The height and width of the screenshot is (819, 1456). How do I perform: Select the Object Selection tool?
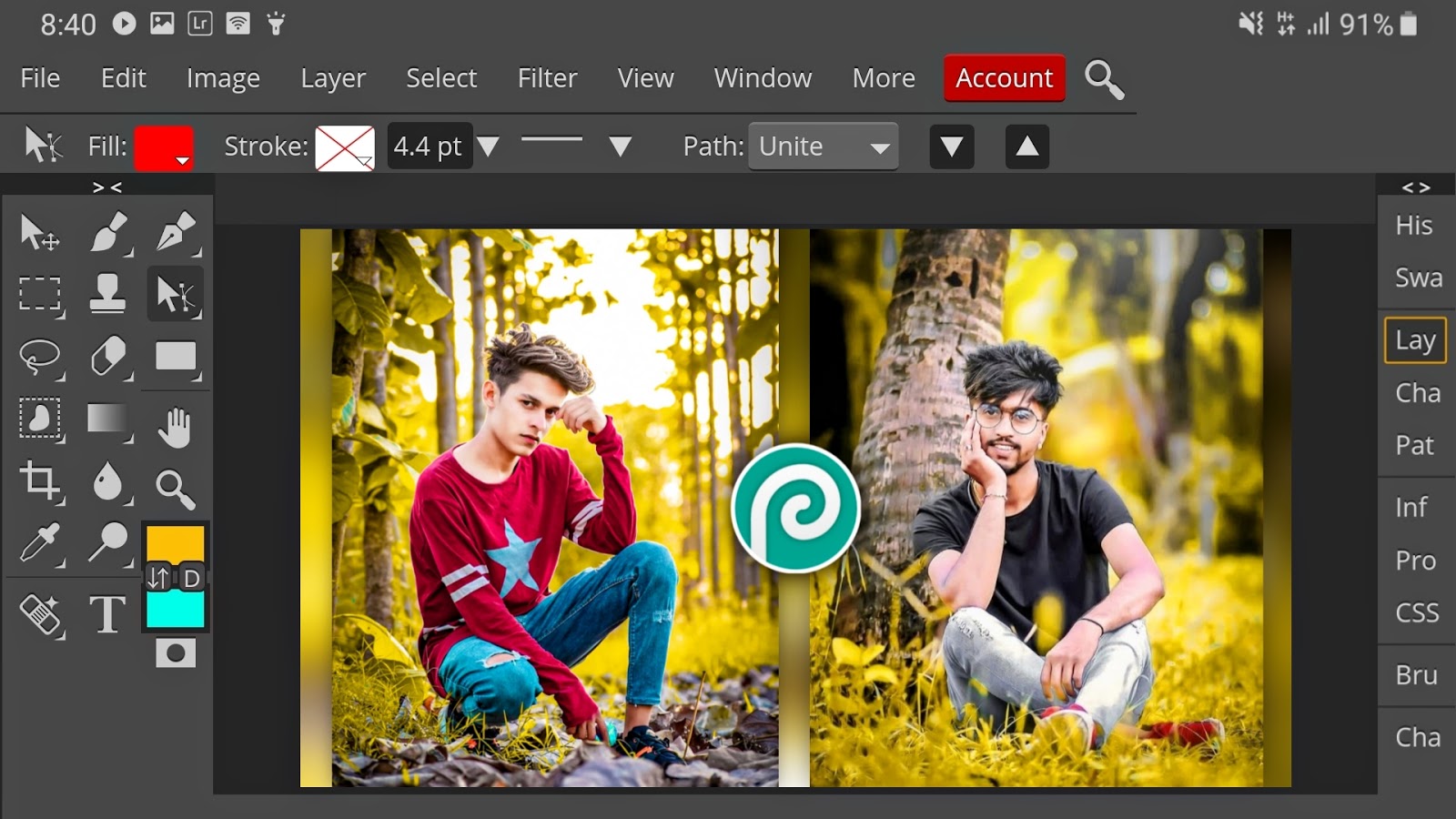tap(40, 419)
